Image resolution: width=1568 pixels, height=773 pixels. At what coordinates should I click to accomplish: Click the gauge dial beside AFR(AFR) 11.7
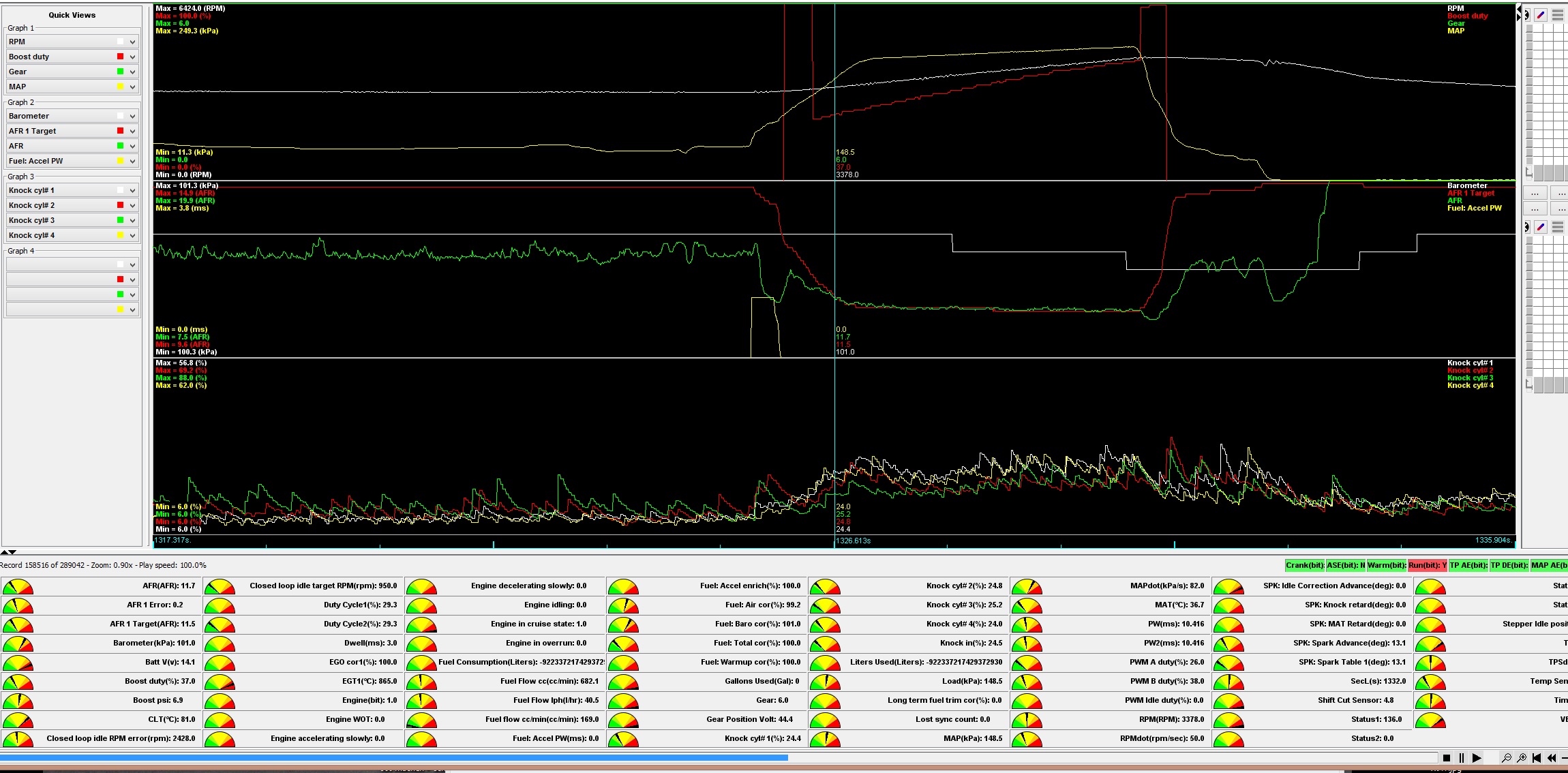18,586
